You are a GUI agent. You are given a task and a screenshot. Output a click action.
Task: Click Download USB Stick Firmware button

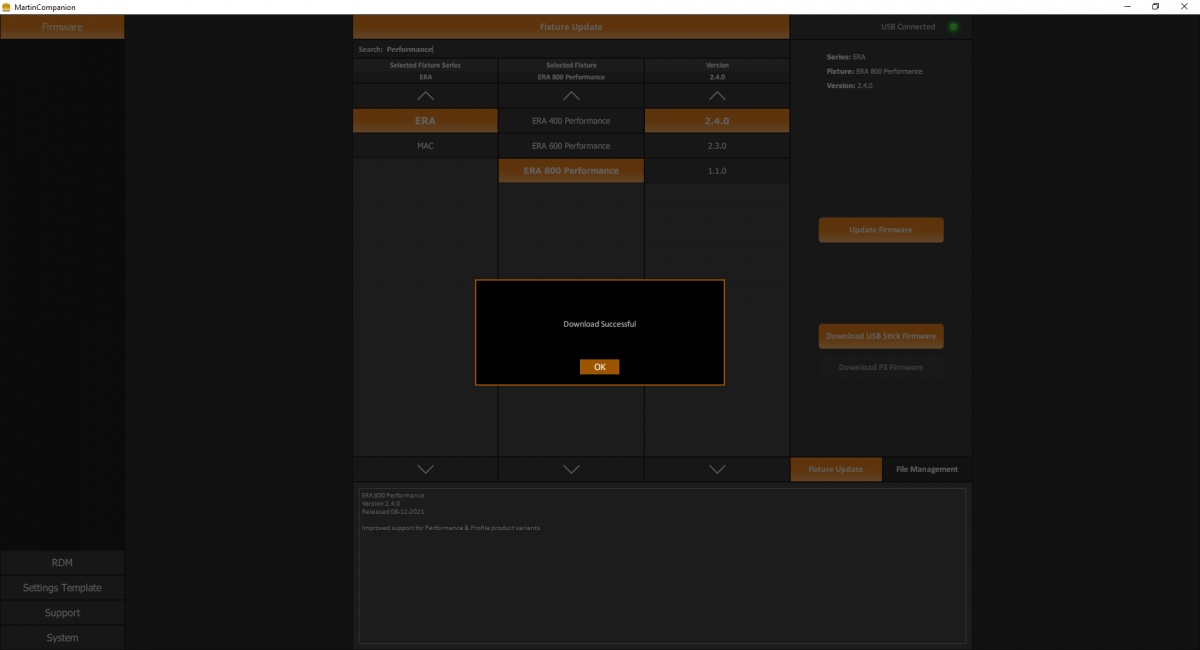pos(881,336)
